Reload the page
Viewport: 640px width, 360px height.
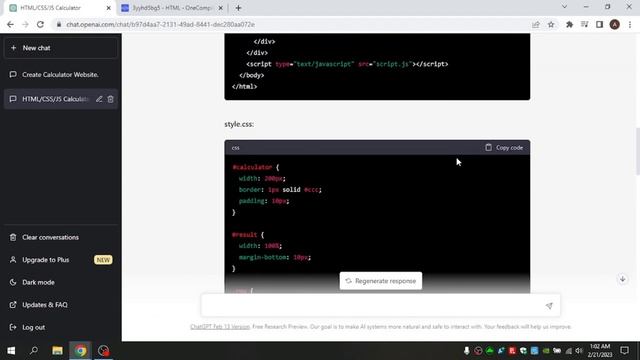[x=40, y=24]
